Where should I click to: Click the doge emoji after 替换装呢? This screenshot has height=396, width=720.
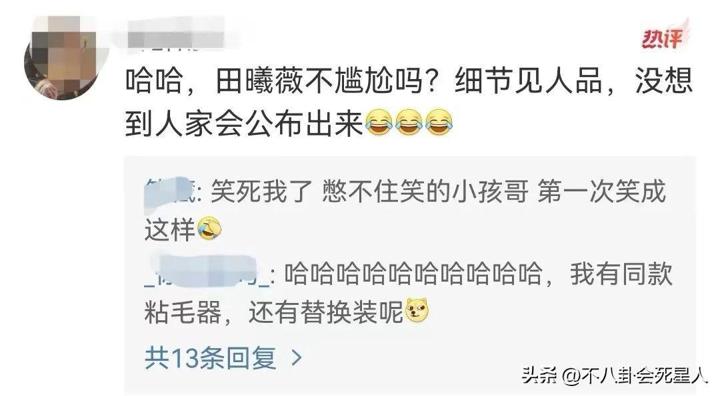click(x=416, y=311)
